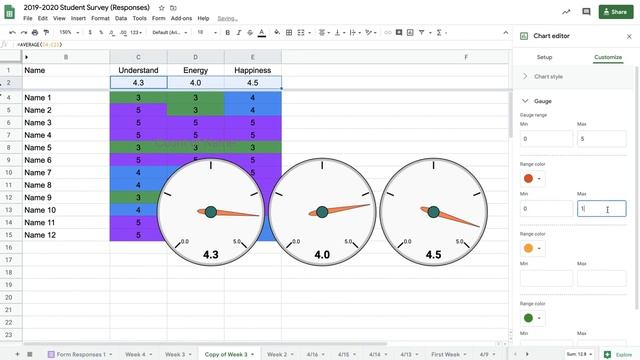The height and width of the screenshot is (360, 640).
Task: Switch to the Setup tab in Chart editor
Action: (544, 57)
